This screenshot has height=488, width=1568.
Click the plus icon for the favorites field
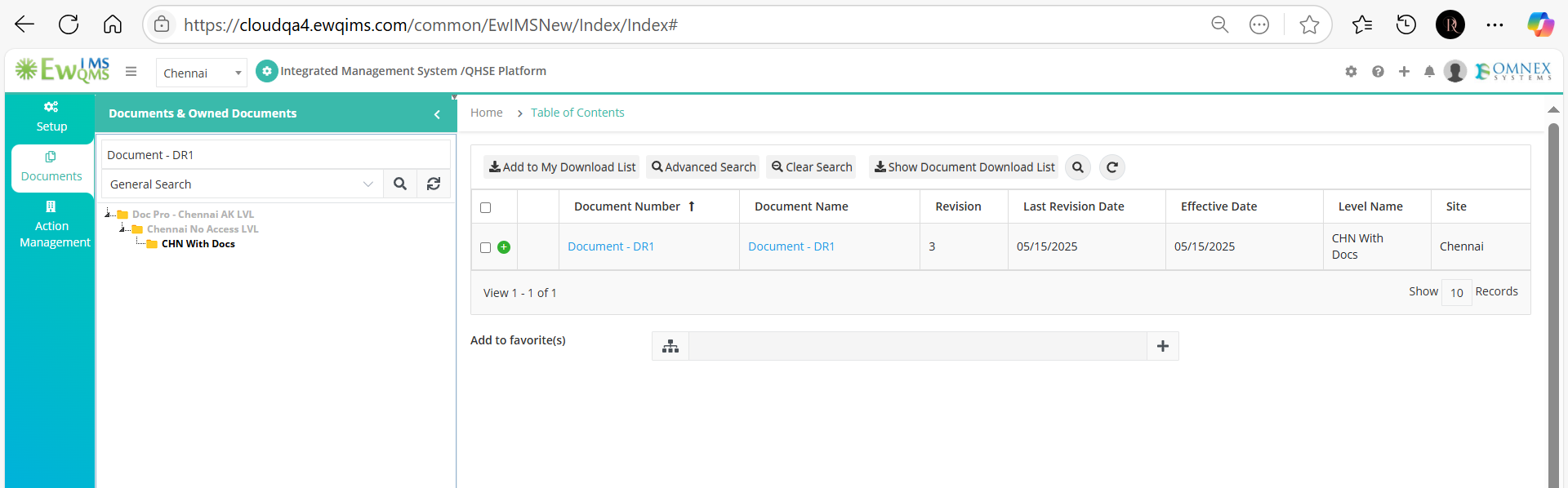click(x=1163, y=346)
